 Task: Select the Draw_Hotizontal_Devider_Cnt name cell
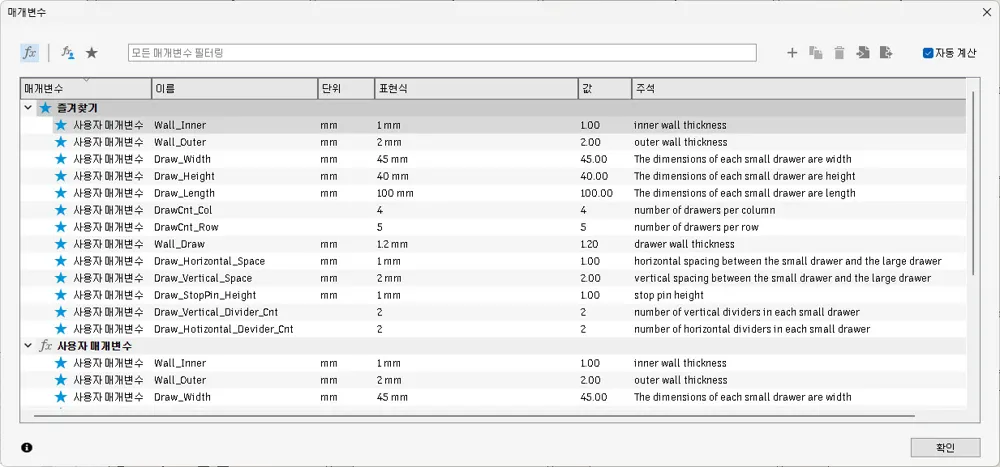[223, 329]
